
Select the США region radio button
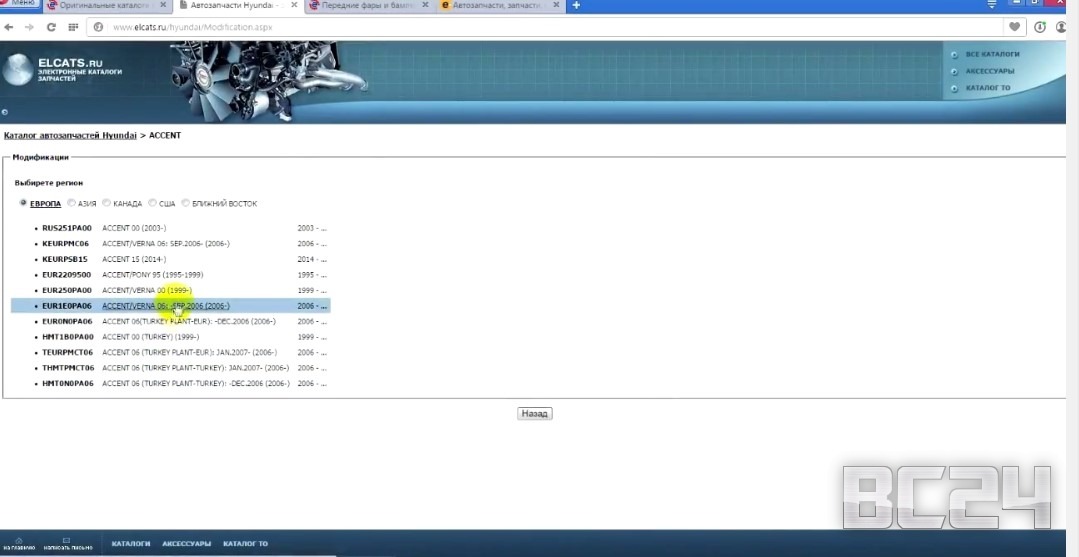(x=153, y=203)
